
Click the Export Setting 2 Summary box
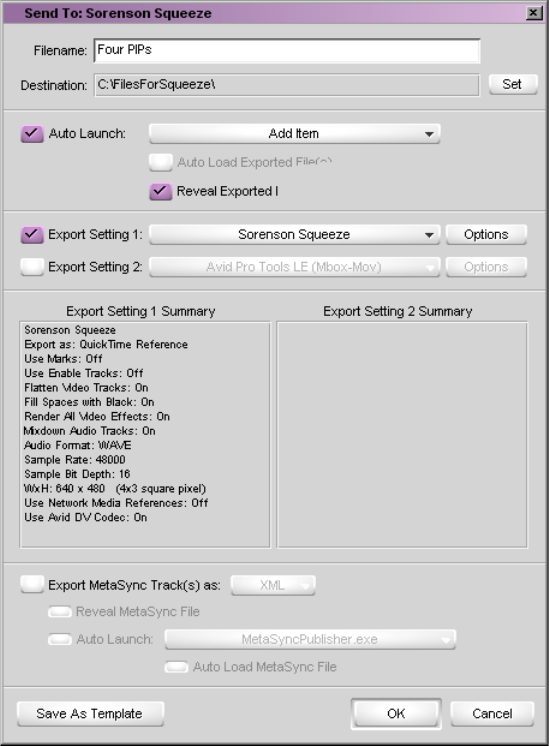pos(402,435)
